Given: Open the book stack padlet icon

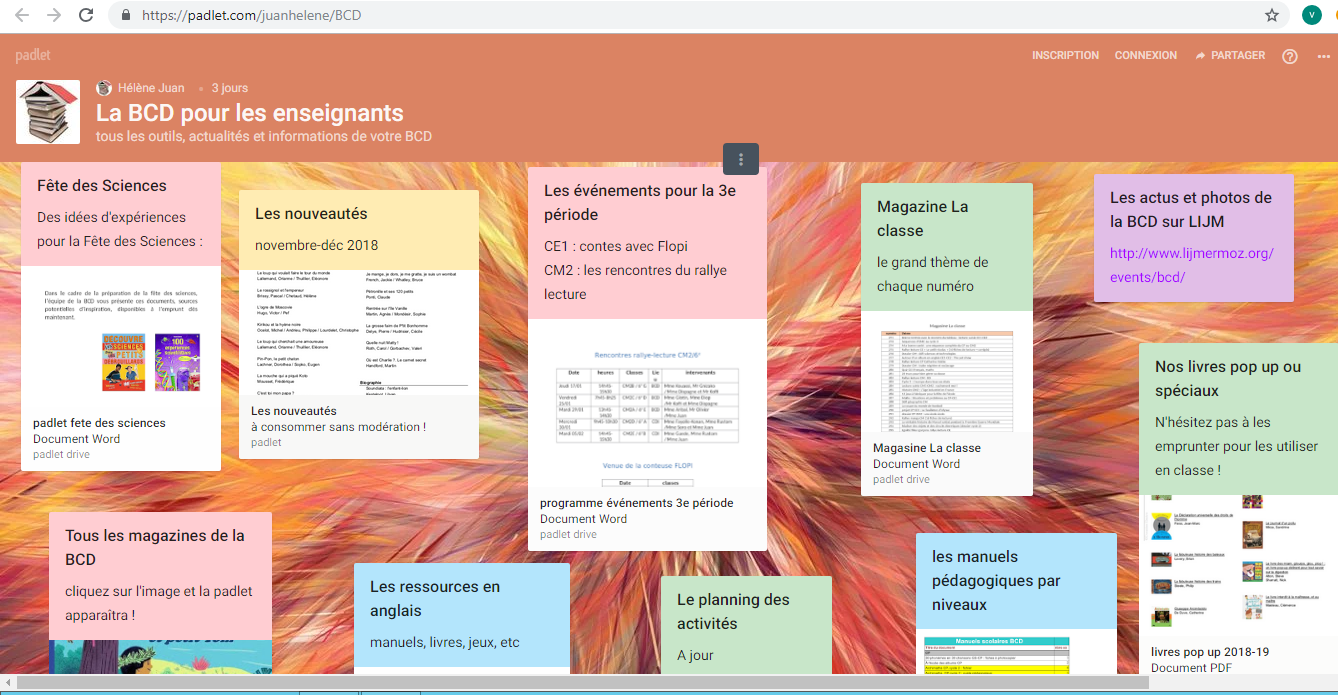Looking at the screenshot, I should (x=48, y=112).
